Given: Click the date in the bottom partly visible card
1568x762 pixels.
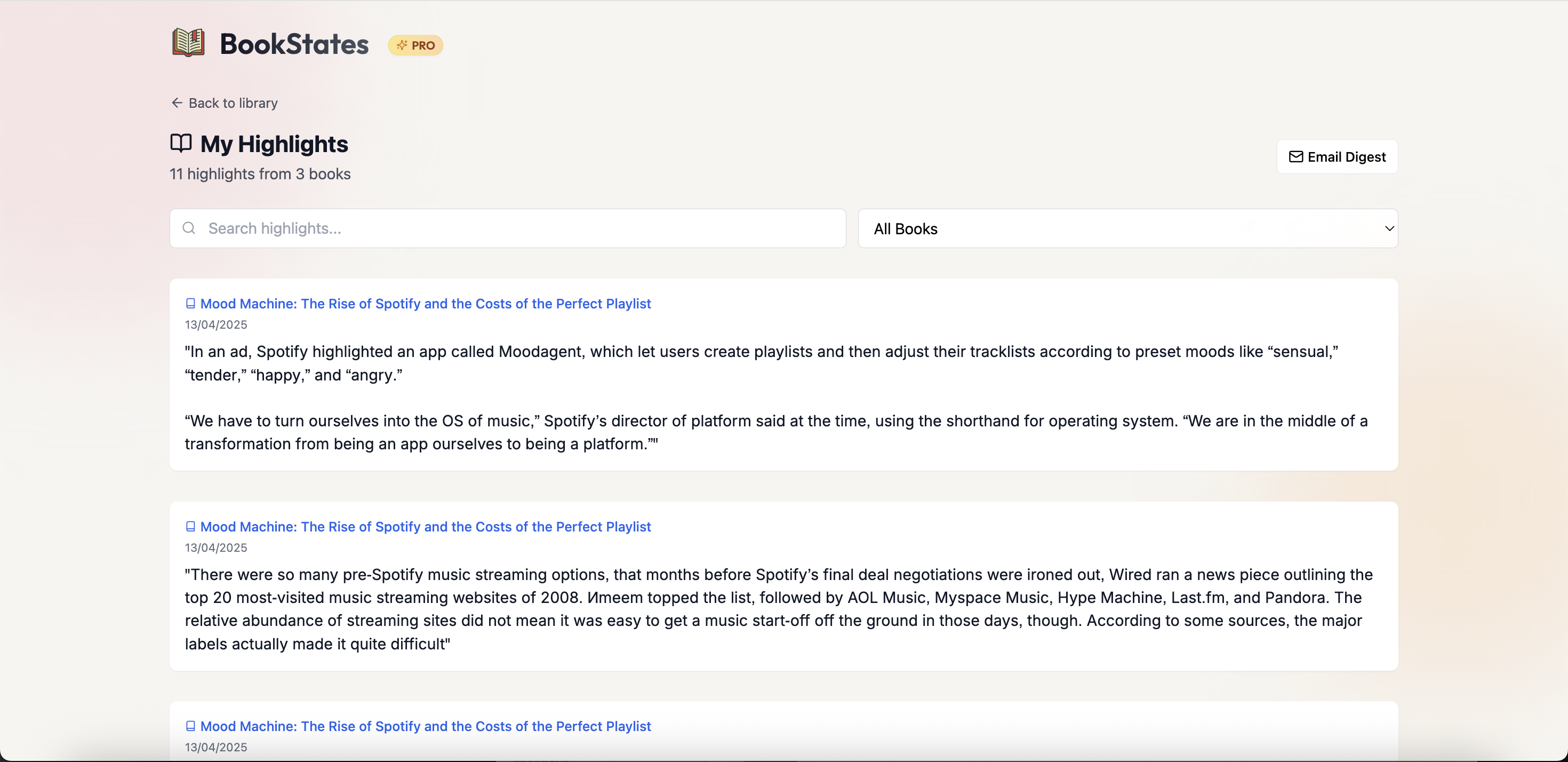Looking at the screenshot, I should [216, 748].
